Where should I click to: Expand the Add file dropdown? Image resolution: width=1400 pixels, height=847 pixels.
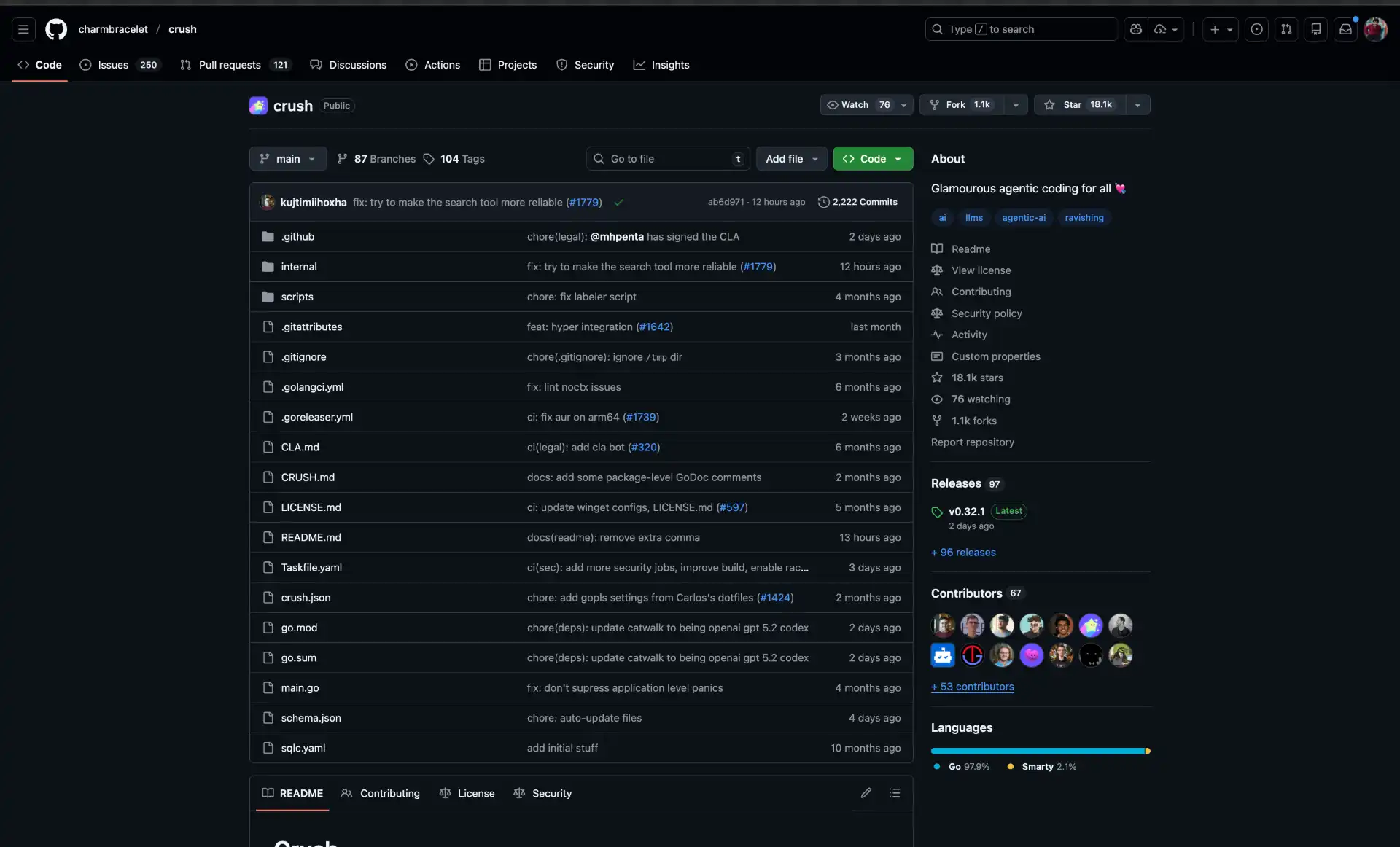[x=791, y=159]
